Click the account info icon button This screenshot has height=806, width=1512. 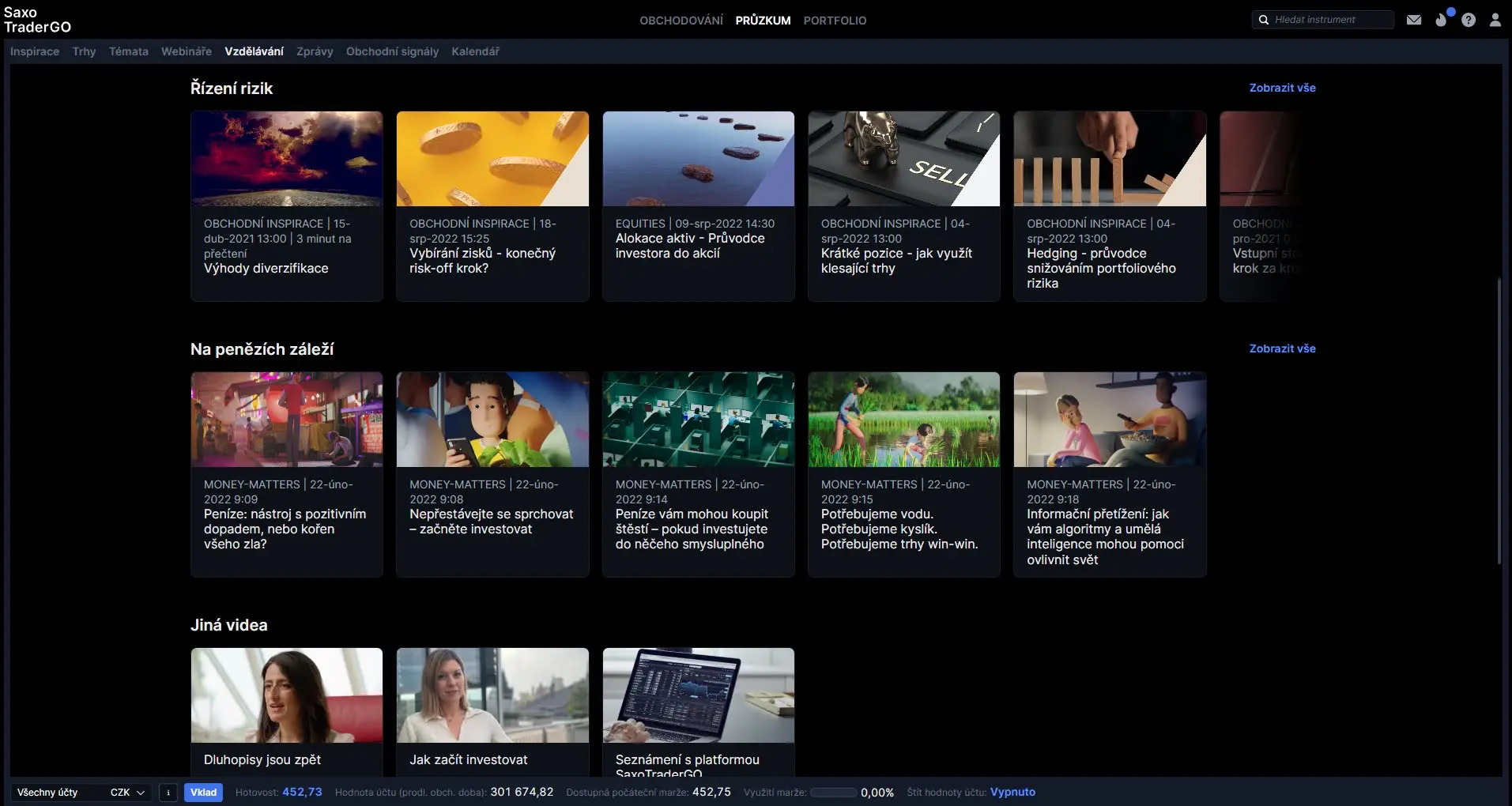[x=168, y=793]
